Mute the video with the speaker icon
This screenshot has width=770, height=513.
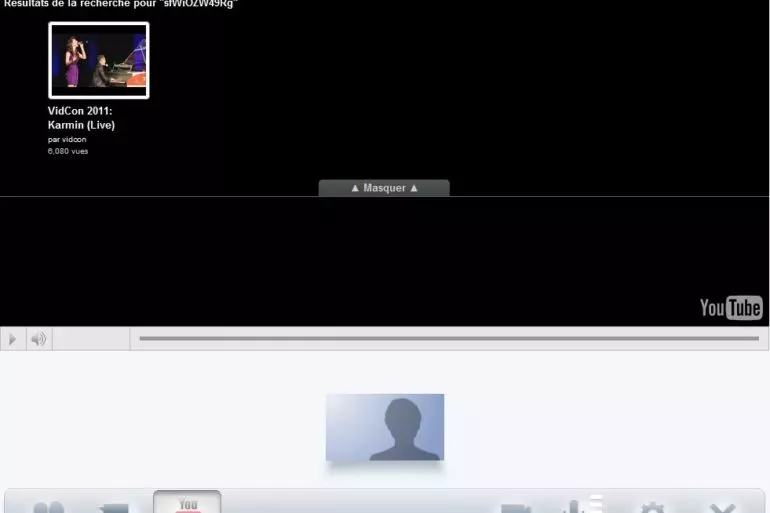click(x=39, y=339)
